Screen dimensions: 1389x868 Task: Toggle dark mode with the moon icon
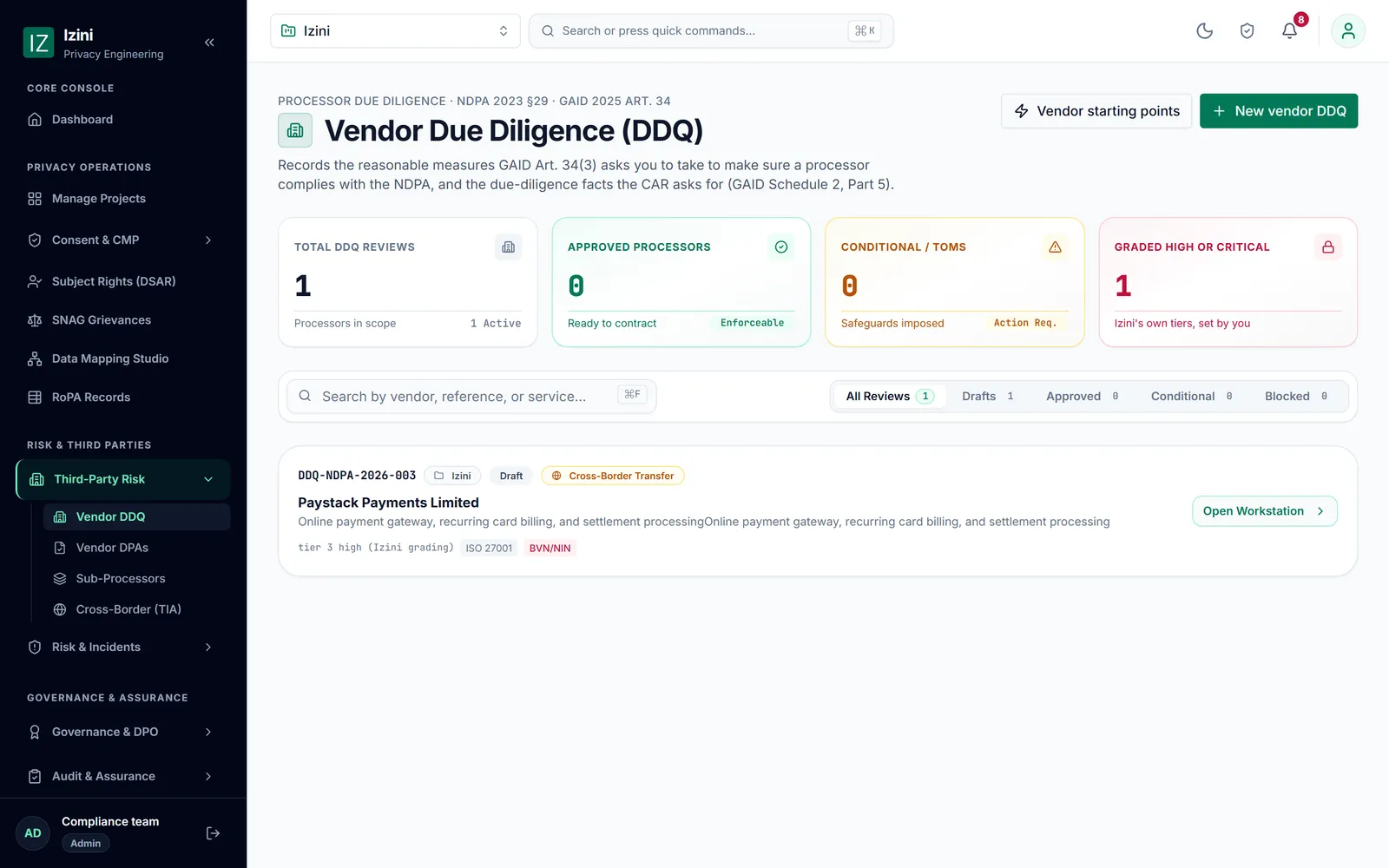(1204, 31)
